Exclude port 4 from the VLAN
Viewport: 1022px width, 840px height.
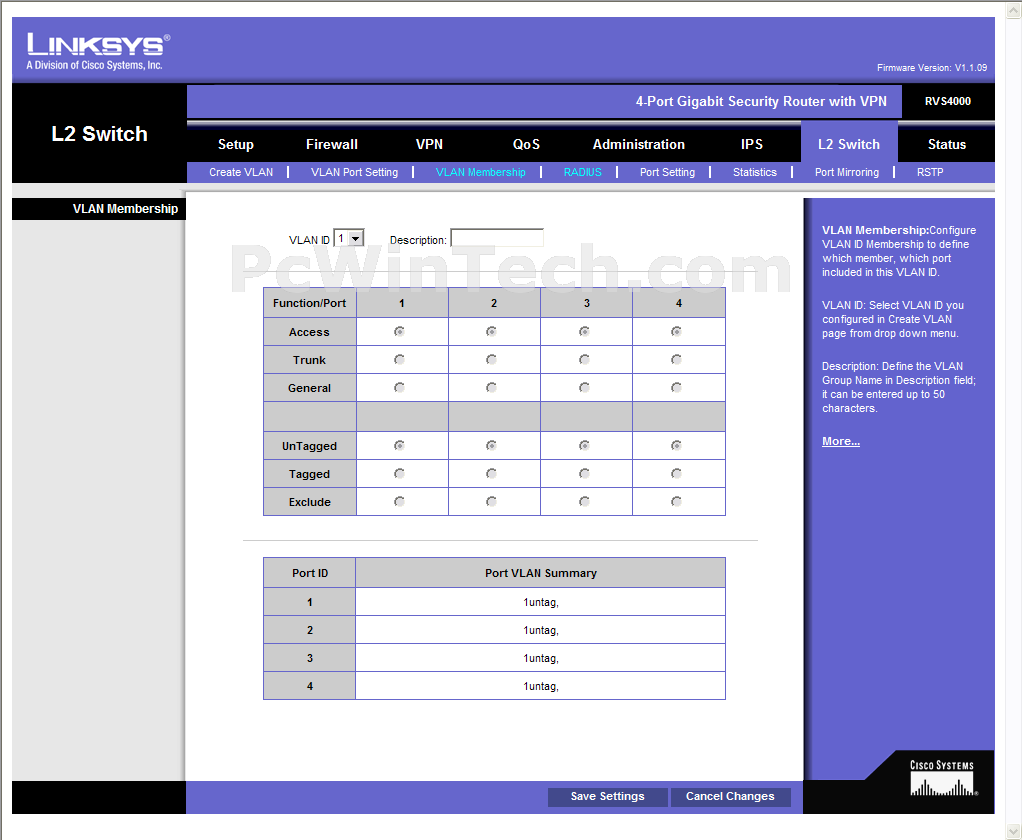click(x=677, y=502)
